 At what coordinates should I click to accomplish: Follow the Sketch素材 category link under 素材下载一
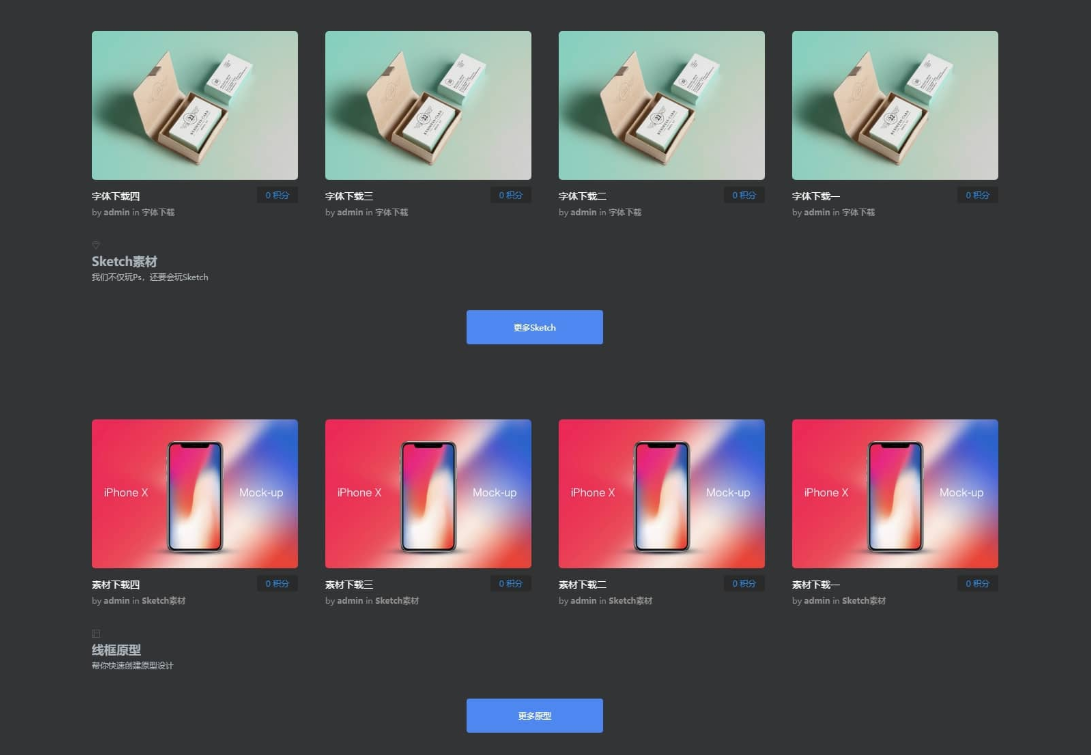[x=863, y=601]
